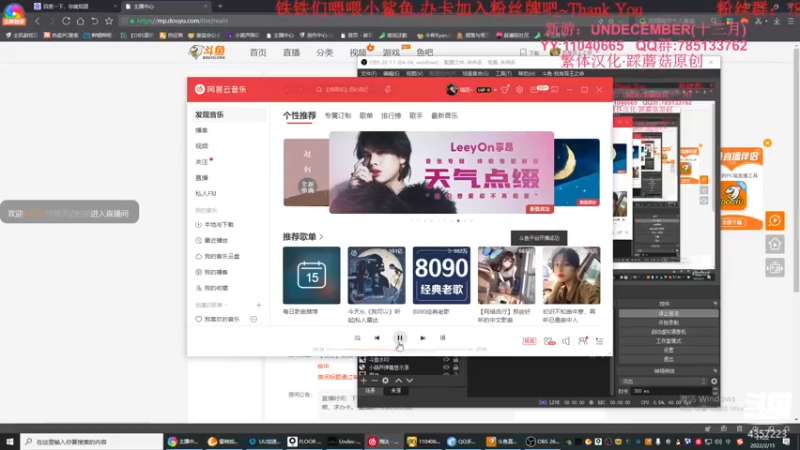The width and height of the screenshot is (800, 450).
Task: Open 最近播放 in sidebar
Action: pyautogui.click(x=228, y=240)
